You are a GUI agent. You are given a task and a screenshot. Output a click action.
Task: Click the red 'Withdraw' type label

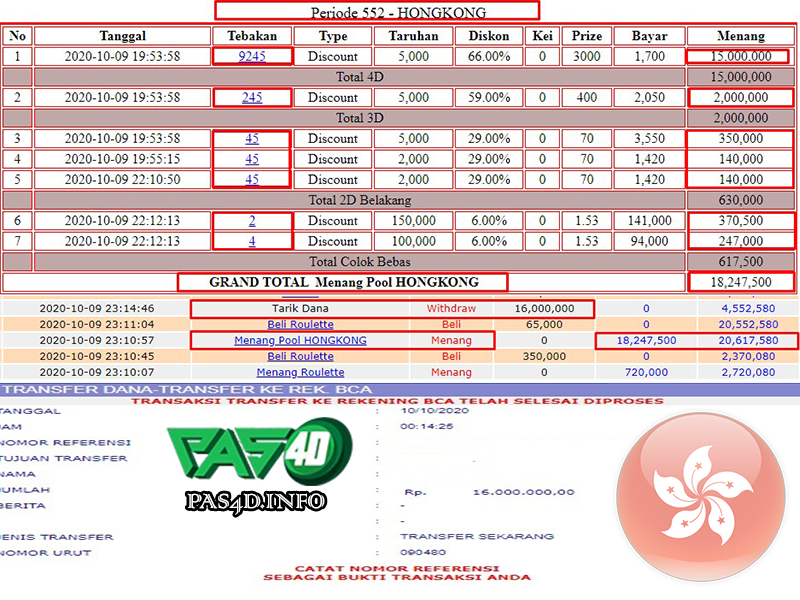452,309
